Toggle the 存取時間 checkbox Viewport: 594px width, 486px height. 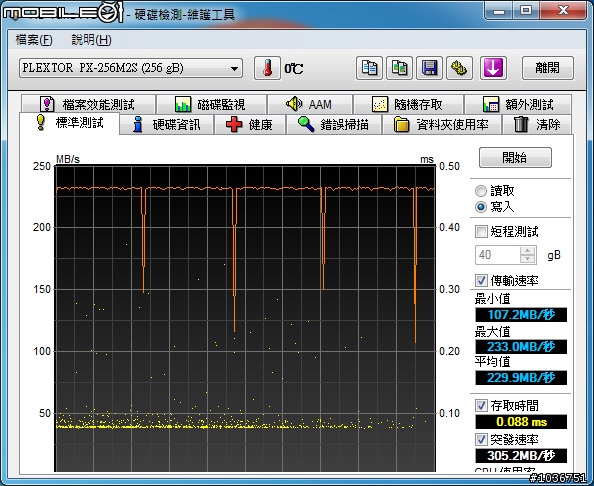tap(481, 406)
